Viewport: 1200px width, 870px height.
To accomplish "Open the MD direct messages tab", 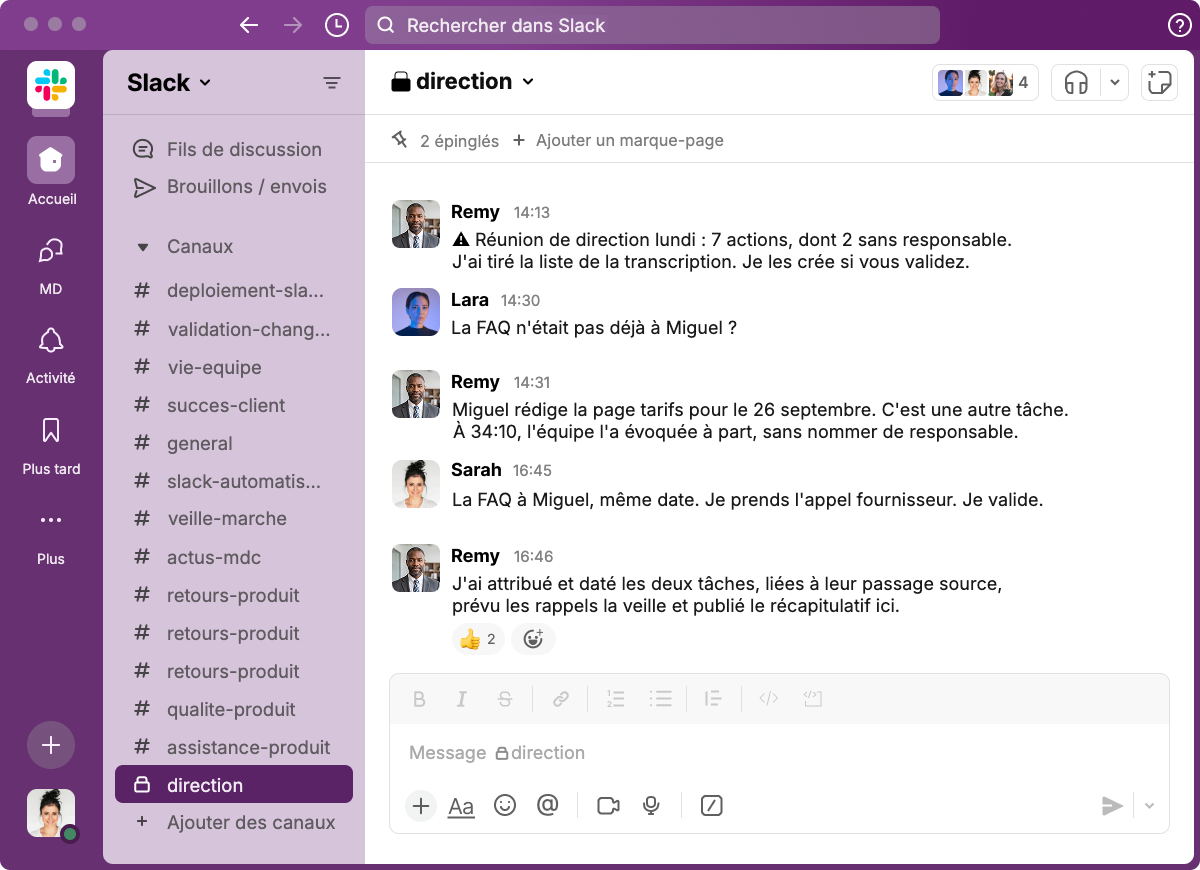I will point(51,265).
